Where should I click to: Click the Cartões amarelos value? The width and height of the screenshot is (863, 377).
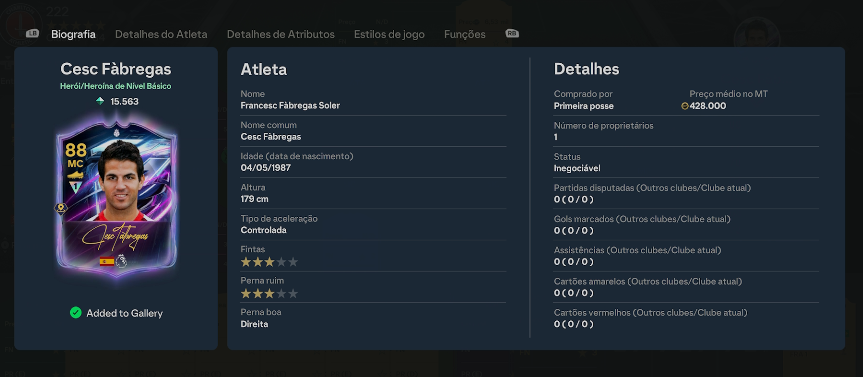(x=573, y=293)
